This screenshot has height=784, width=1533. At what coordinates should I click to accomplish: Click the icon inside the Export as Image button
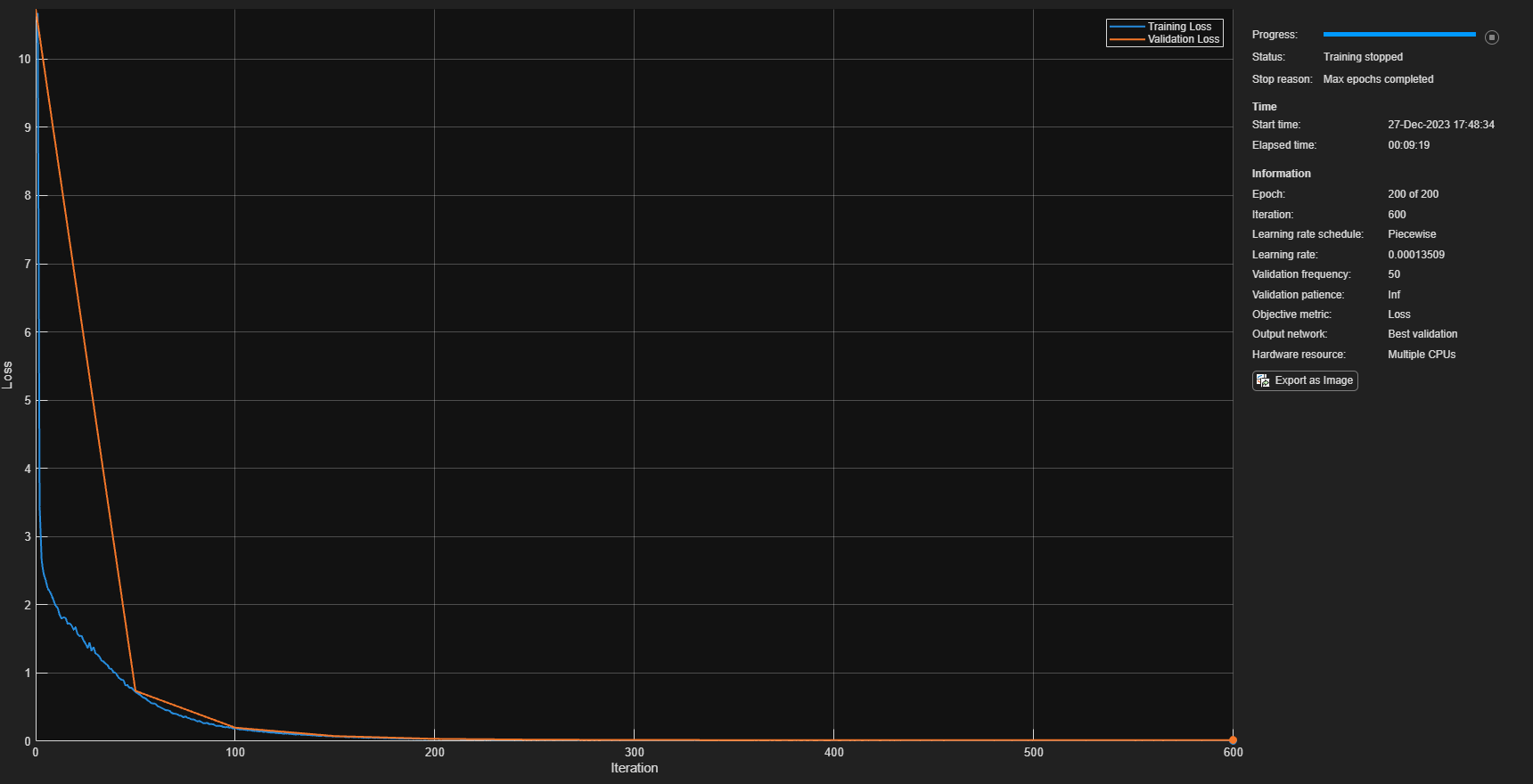pos(1263,380)
